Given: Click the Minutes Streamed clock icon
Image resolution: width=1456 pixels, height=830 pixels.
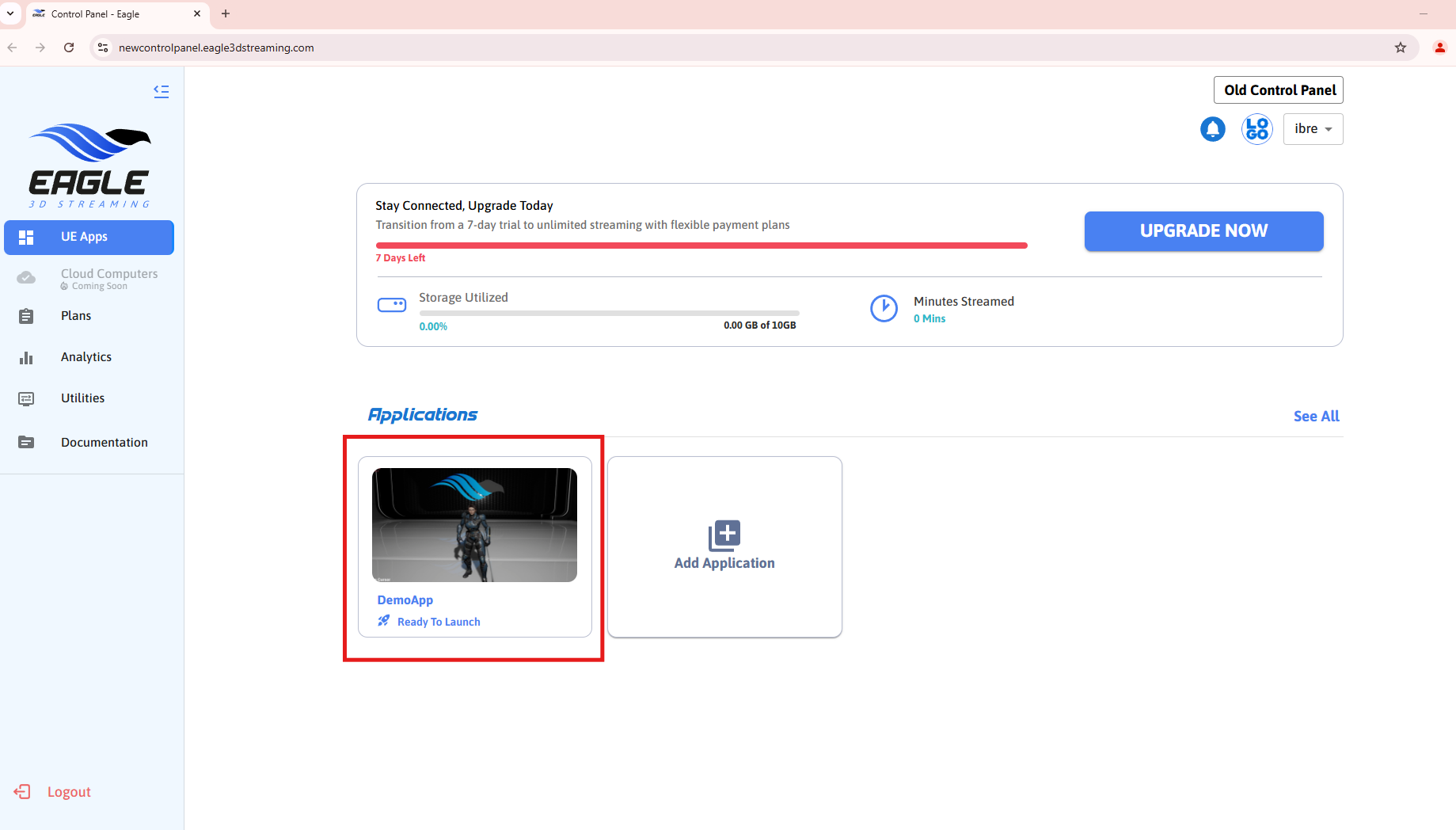Looking at the screenshot, I should click(x=884, y=309).
